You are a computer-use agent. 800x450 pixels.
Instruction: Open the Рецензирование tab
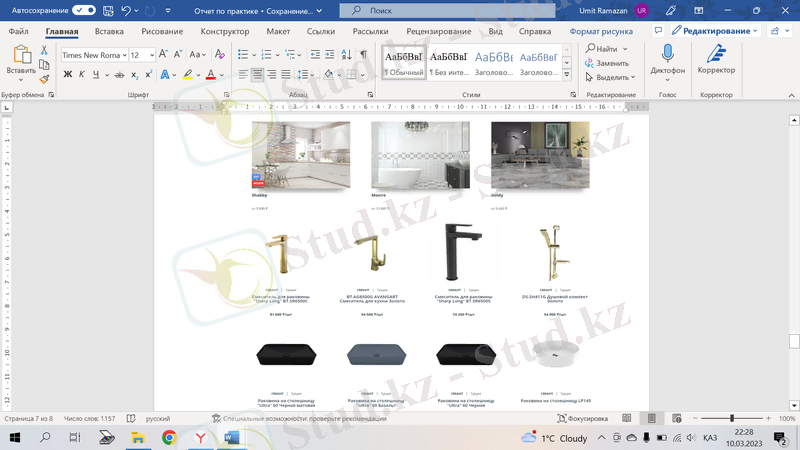point(439,31)
